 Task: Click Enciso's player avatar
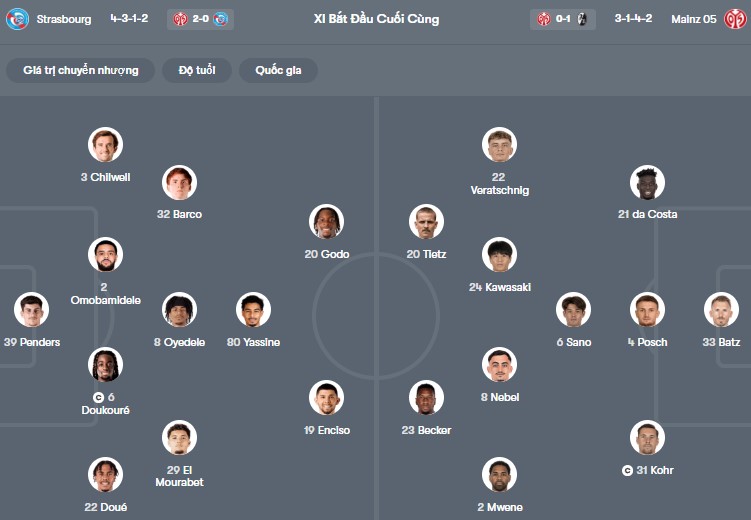point(327,398)
